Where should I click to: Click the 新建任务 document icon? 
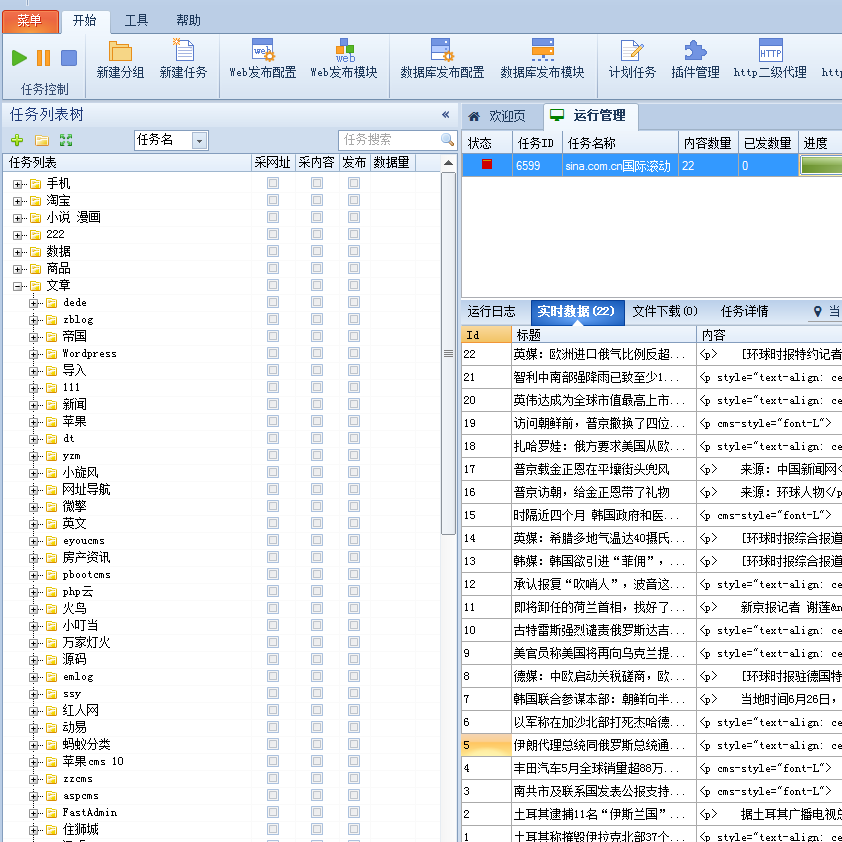[184, 51]
